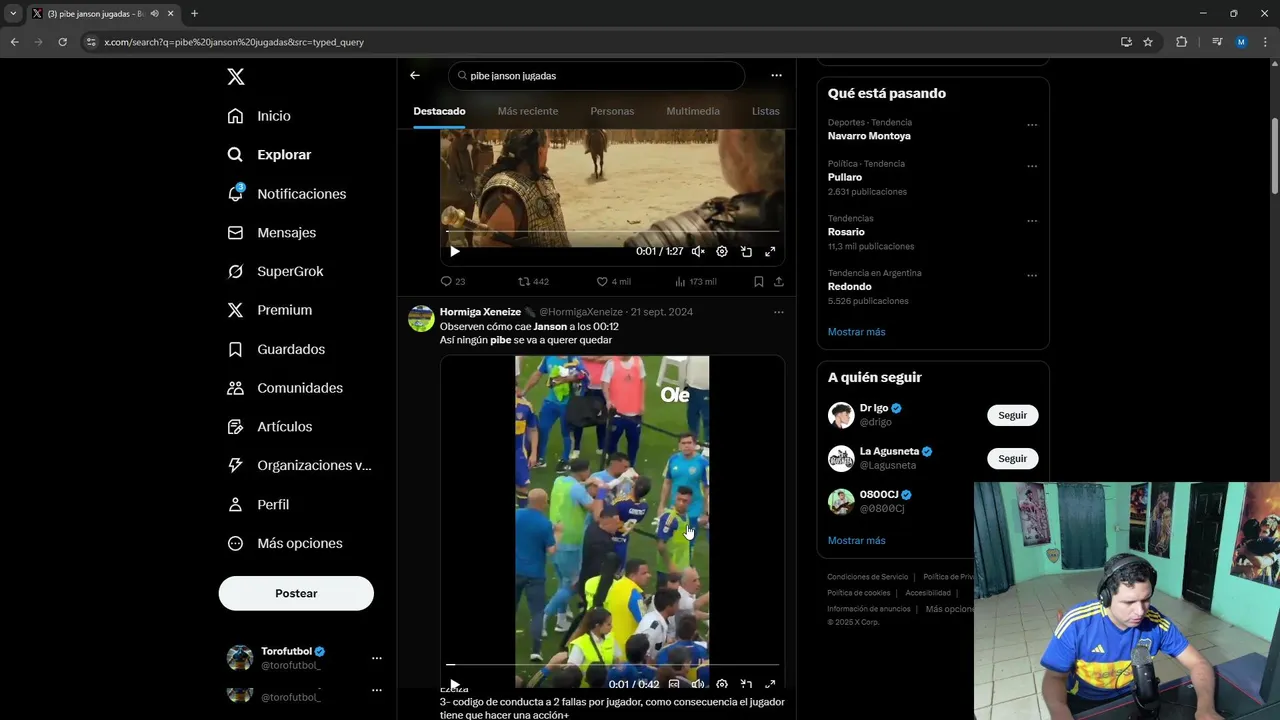Open Organizaciones verificadas in the sidebar
The width and height of the screenshot is (1280, 720).
coord(299,465)
